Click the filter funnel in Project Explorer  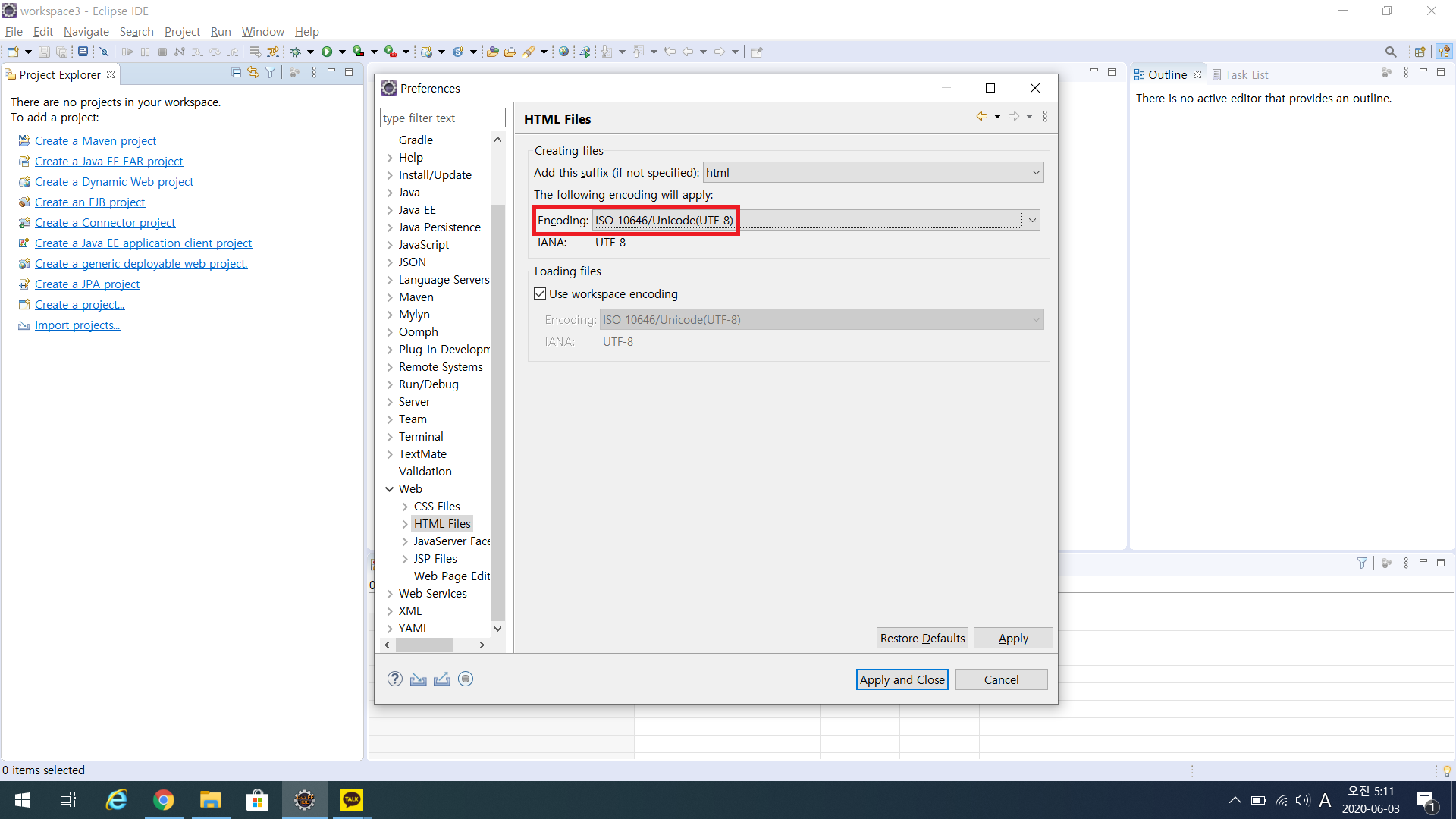tap(270, 73)
